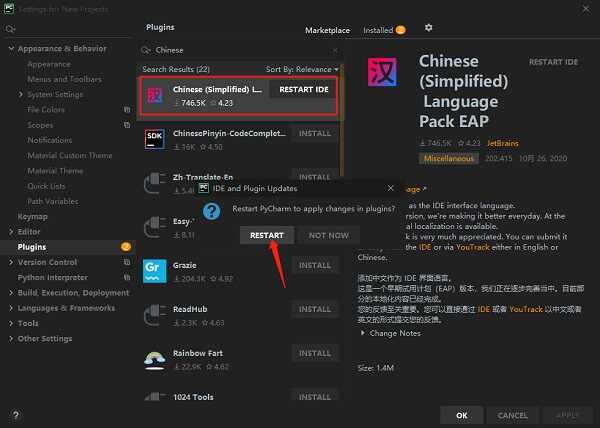600x428 pixels.
Task: Switch to the Installed tab
Action: (x=384, y=30)
